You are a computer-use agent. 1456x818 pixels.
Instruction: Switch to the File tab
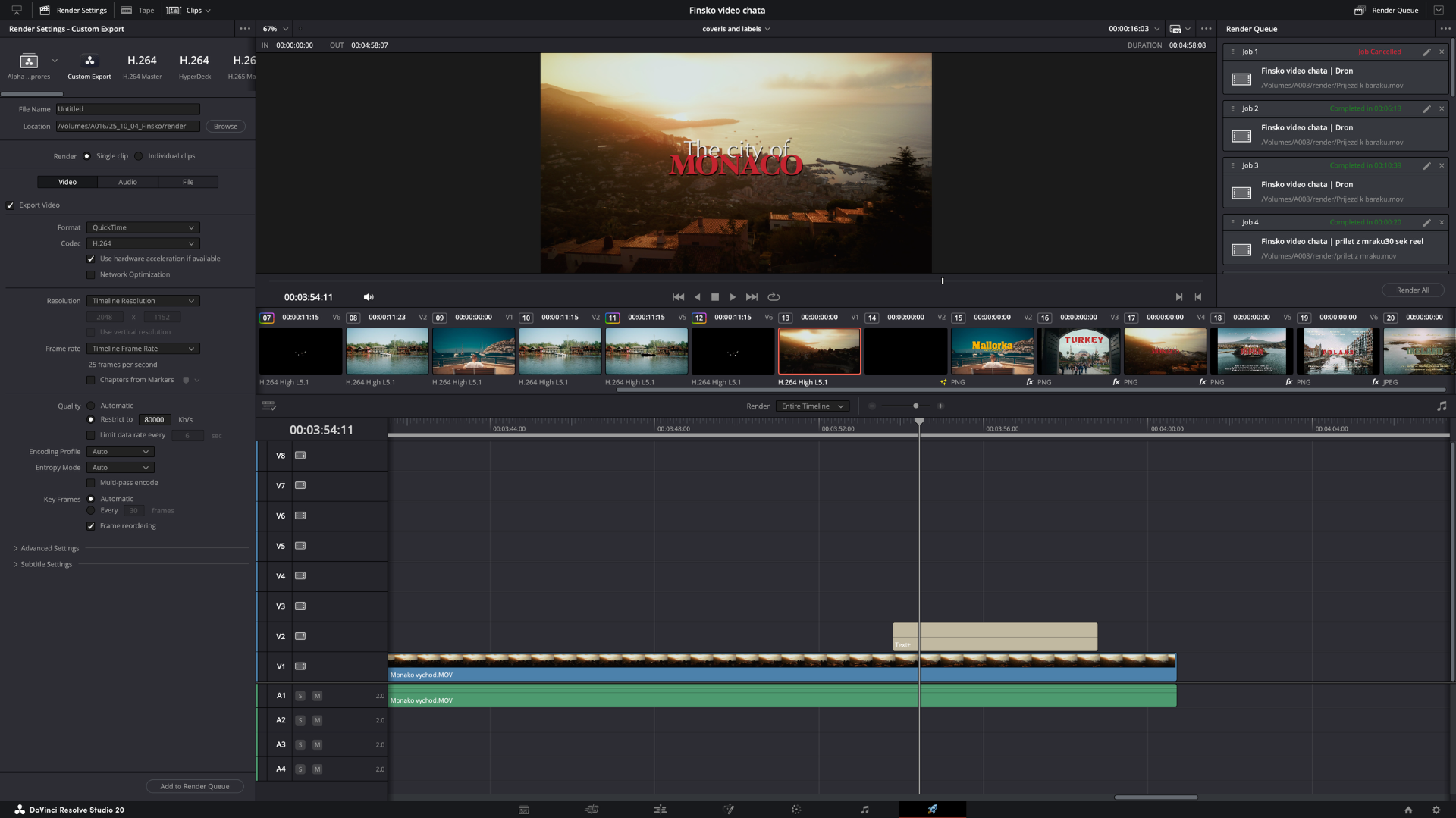188,182
